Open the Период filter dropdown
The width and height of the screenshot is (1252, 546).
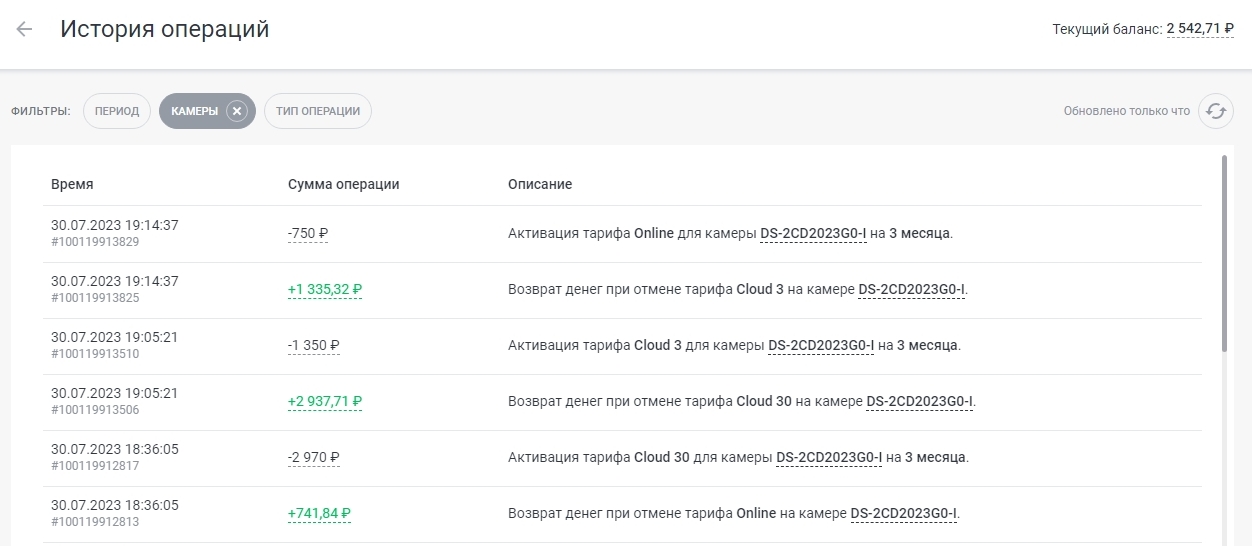[x=117, y=111]
